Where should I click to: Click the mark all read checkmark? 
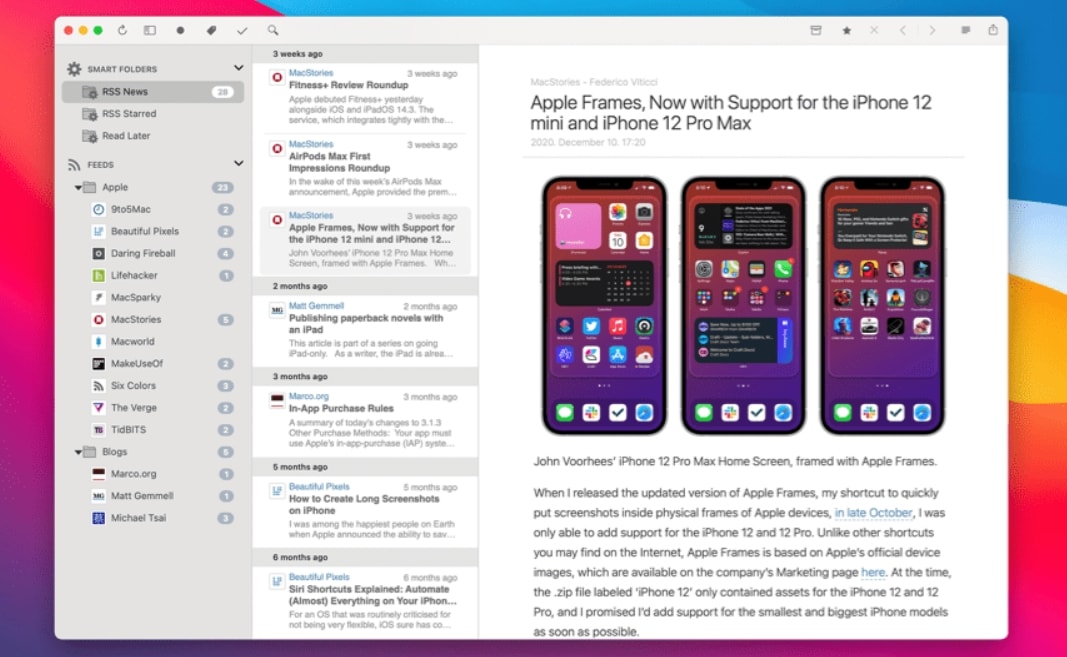pos(242,31)
